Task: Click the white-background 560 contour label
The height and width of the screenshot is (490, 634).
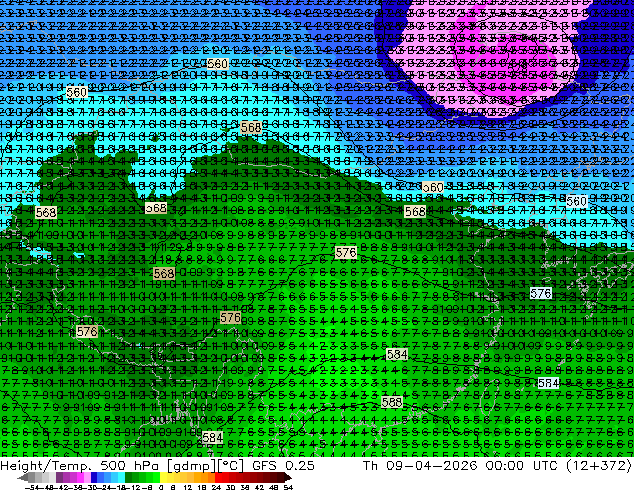Action: (576, 201)
